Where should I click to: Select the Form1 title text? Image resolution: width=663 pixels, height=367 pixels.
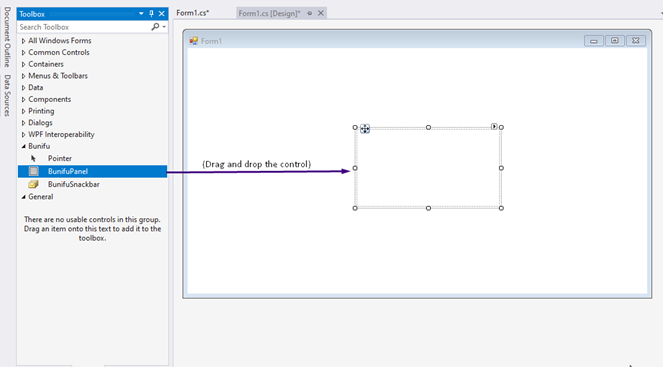(211, 41)
